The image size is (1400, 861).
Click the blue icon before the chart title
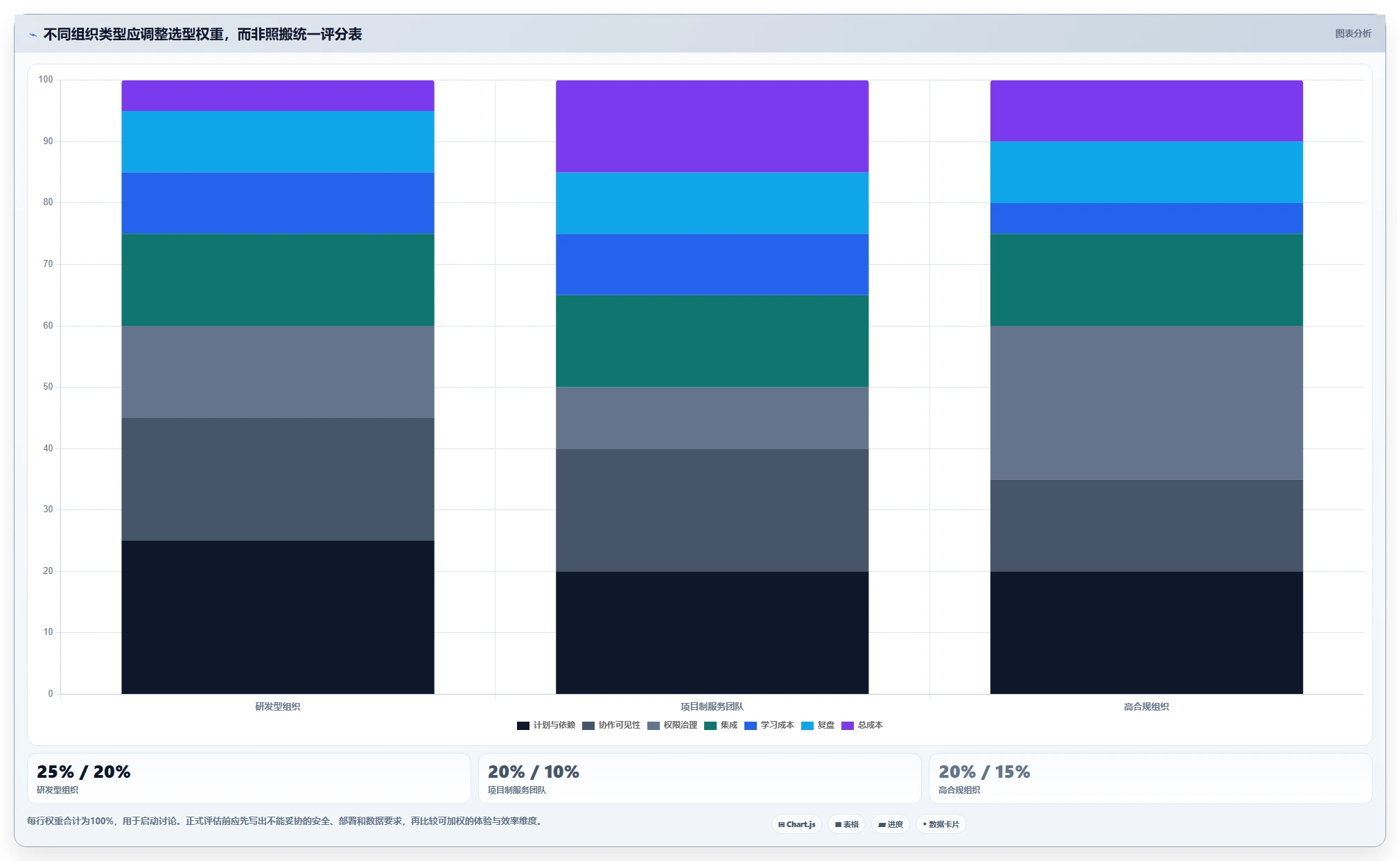[33, 35]
